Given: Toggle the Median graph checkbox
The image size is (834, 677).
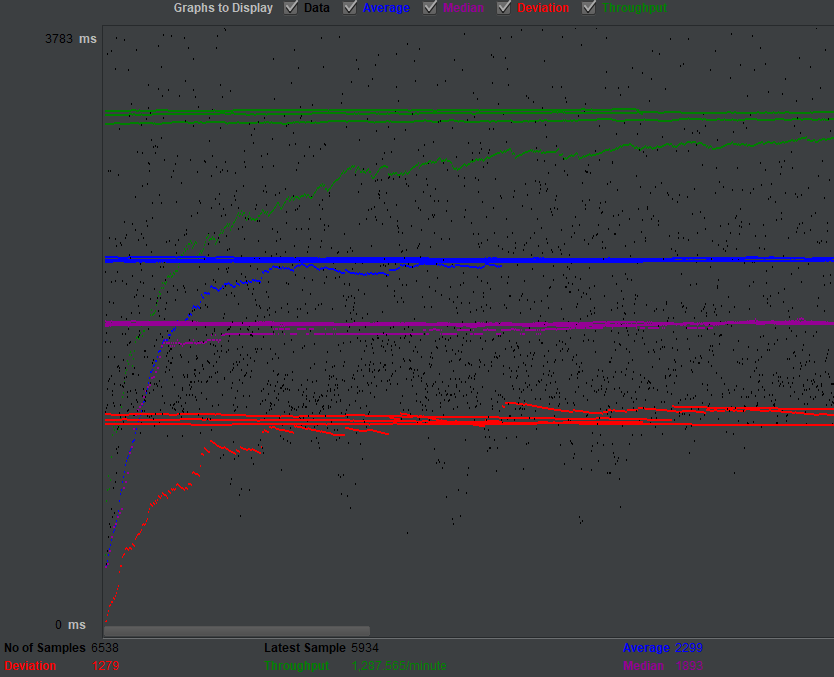Looking at the screenshot, I should click(x=430, y=8).
